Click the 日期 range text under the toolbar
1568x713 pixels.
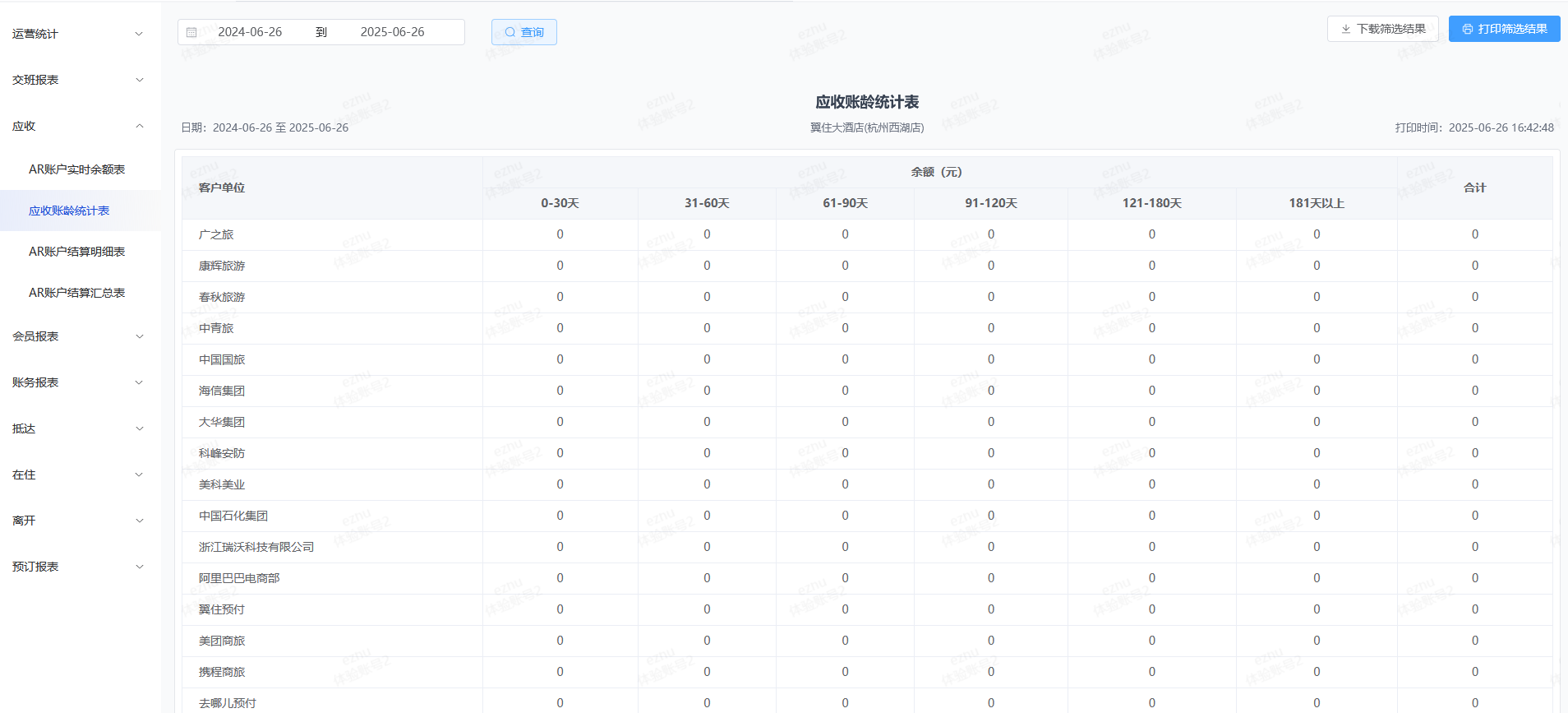tap(265, 127)
